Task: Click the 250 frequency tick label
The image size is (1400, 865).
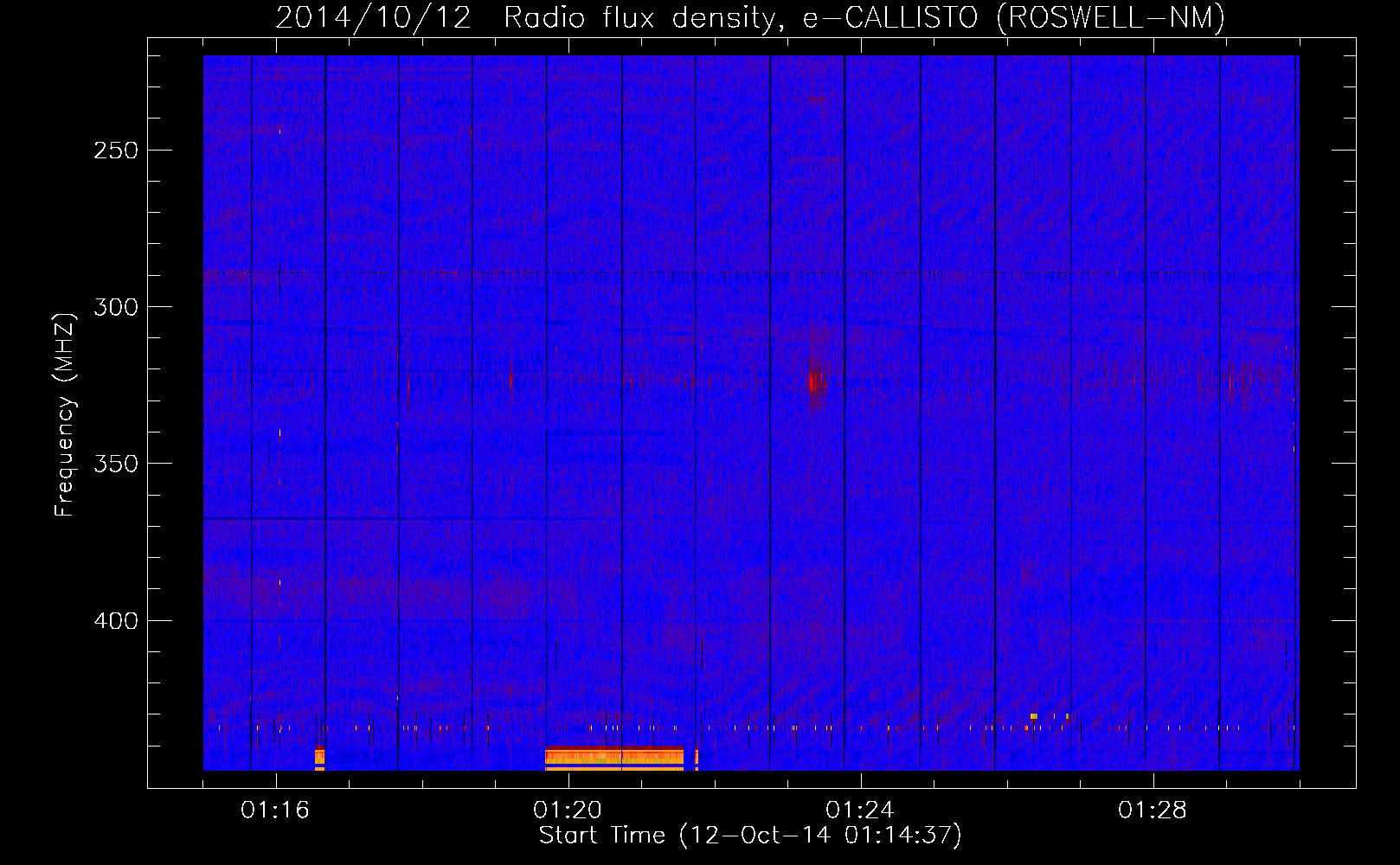Action: [116, 151]
